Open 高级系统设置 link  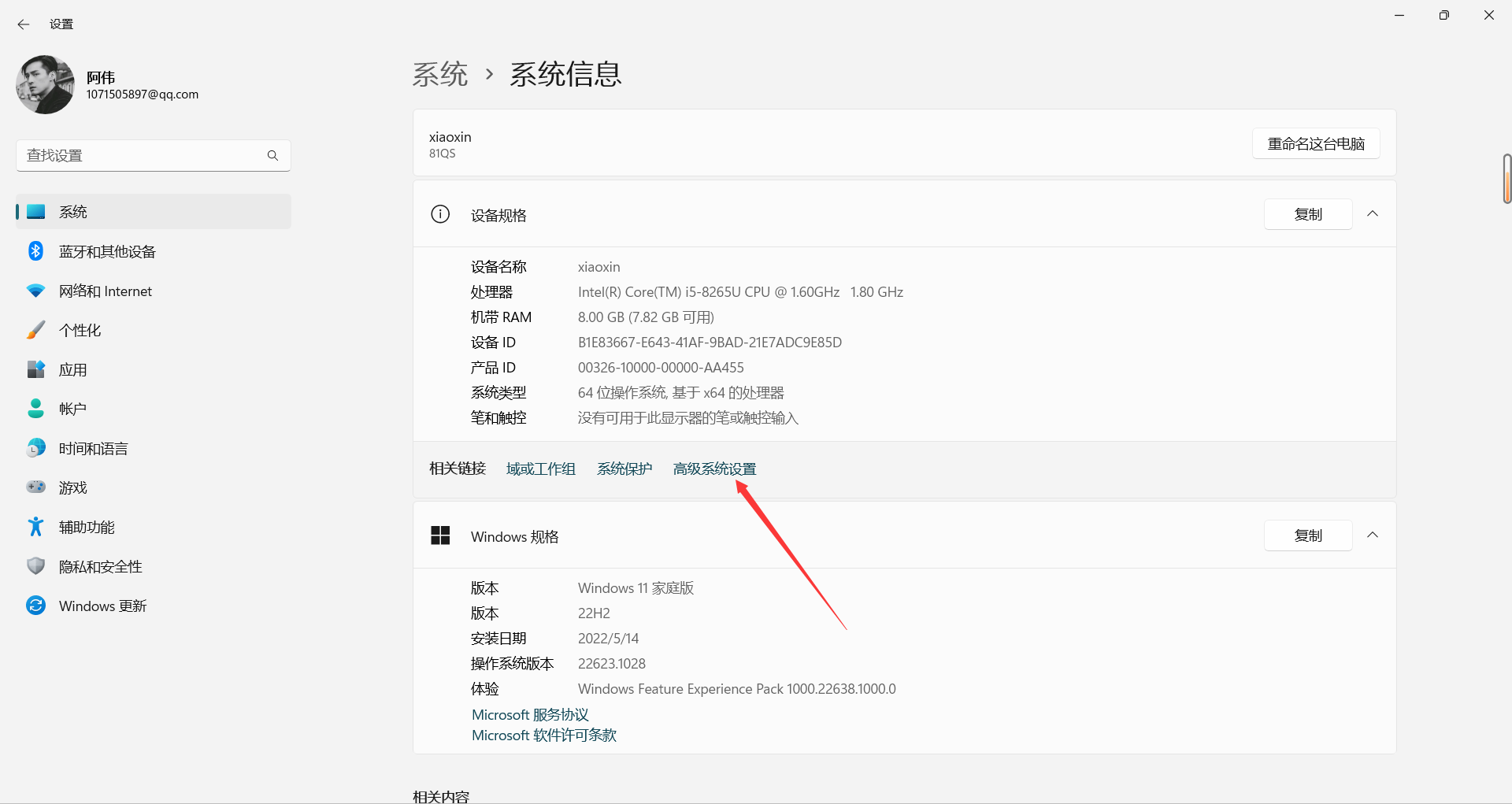(714, 469)
